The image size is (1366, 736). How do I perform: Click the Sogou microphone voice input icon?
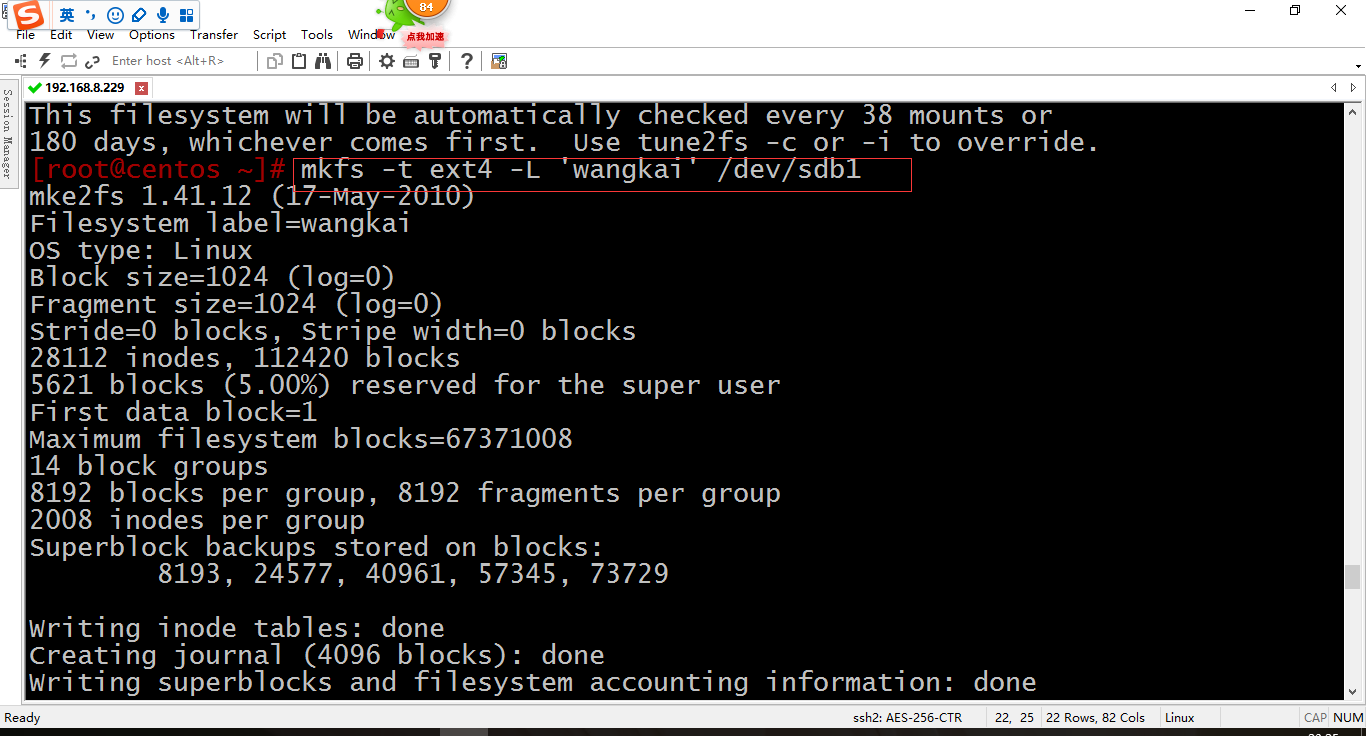163,15
